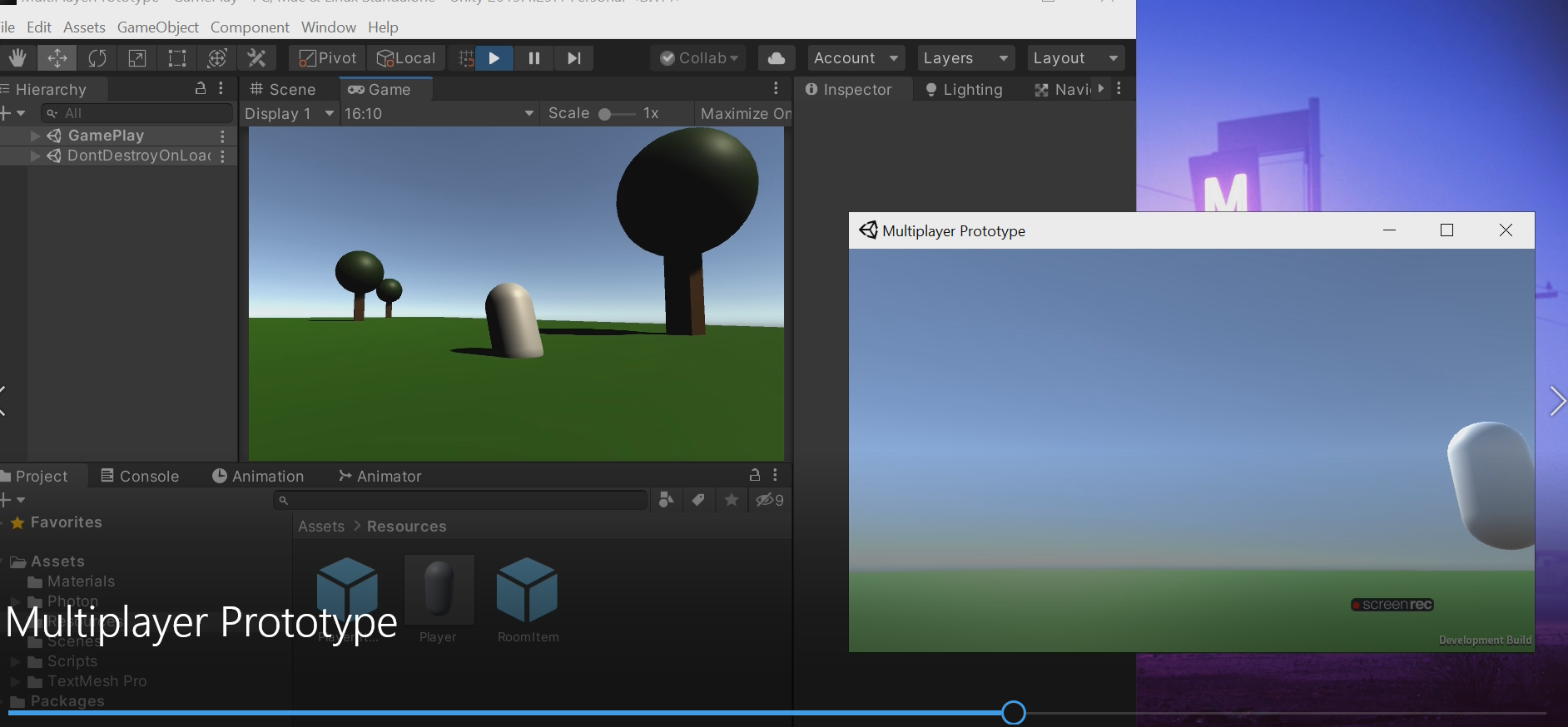
Task: Select the Hand tool in Unity toolbar
Action: 17,58
